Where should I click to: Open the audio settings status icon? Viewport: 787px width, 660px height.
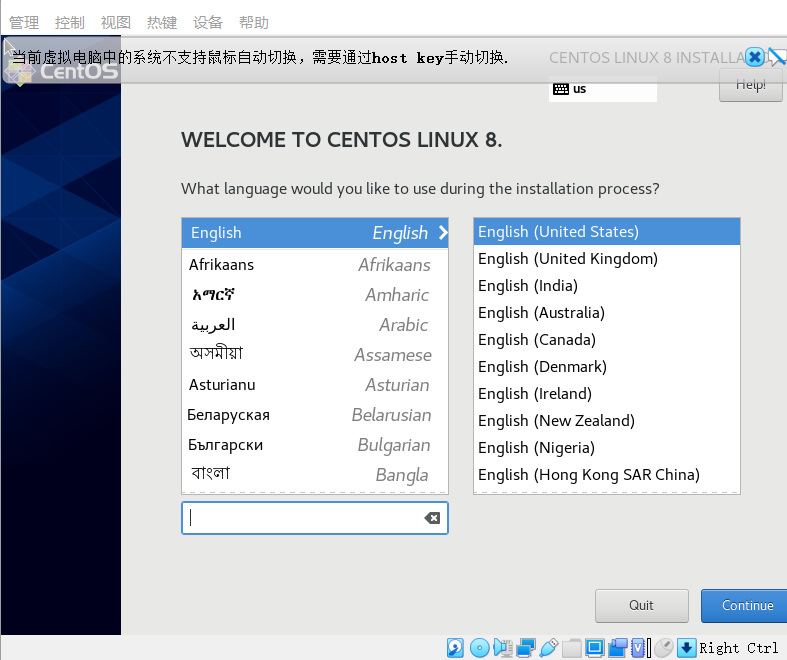tap(503, 648)
